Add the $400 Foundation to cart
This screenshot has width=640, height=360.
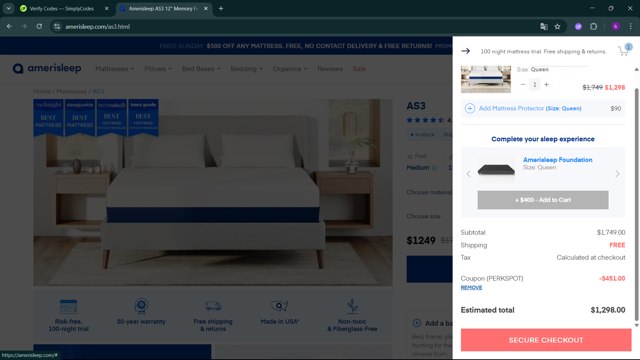coord(543,200)
